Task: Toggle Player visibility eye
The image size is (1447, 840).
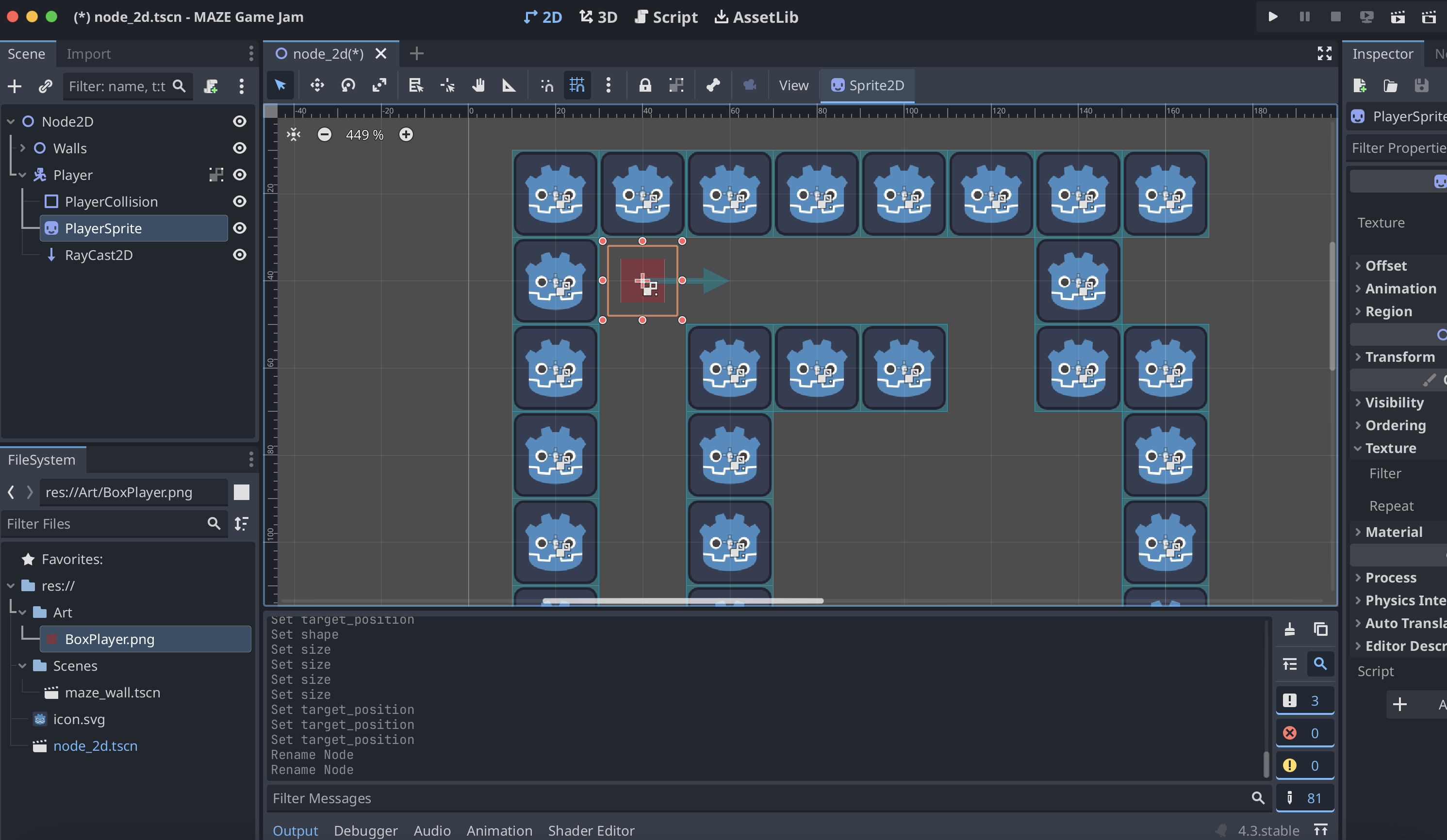Action: click(239, 175)
